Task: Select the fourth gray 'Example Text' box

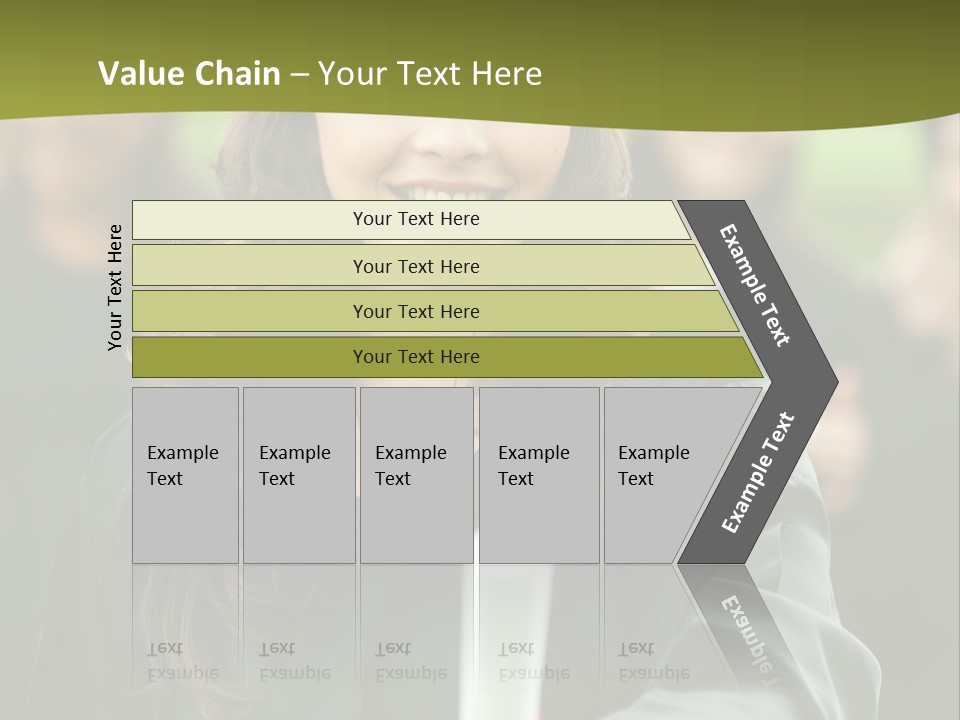Action: pos(539,474)
